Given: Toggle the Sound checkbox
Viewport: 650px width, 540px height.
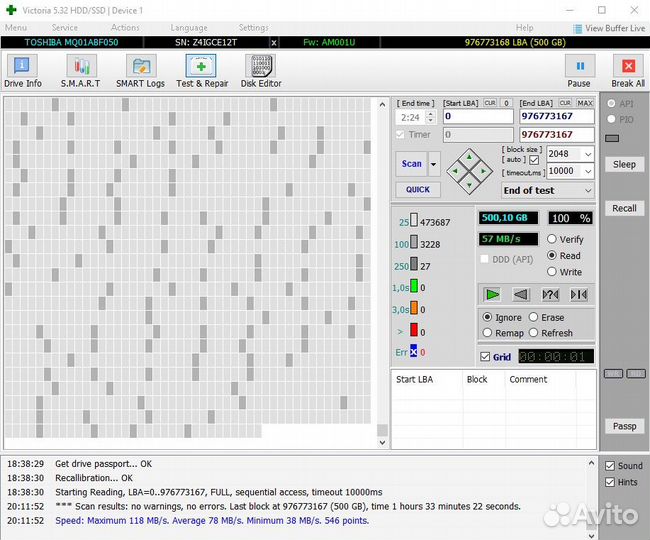Looking at the screenshot, I should pos(610,466).
